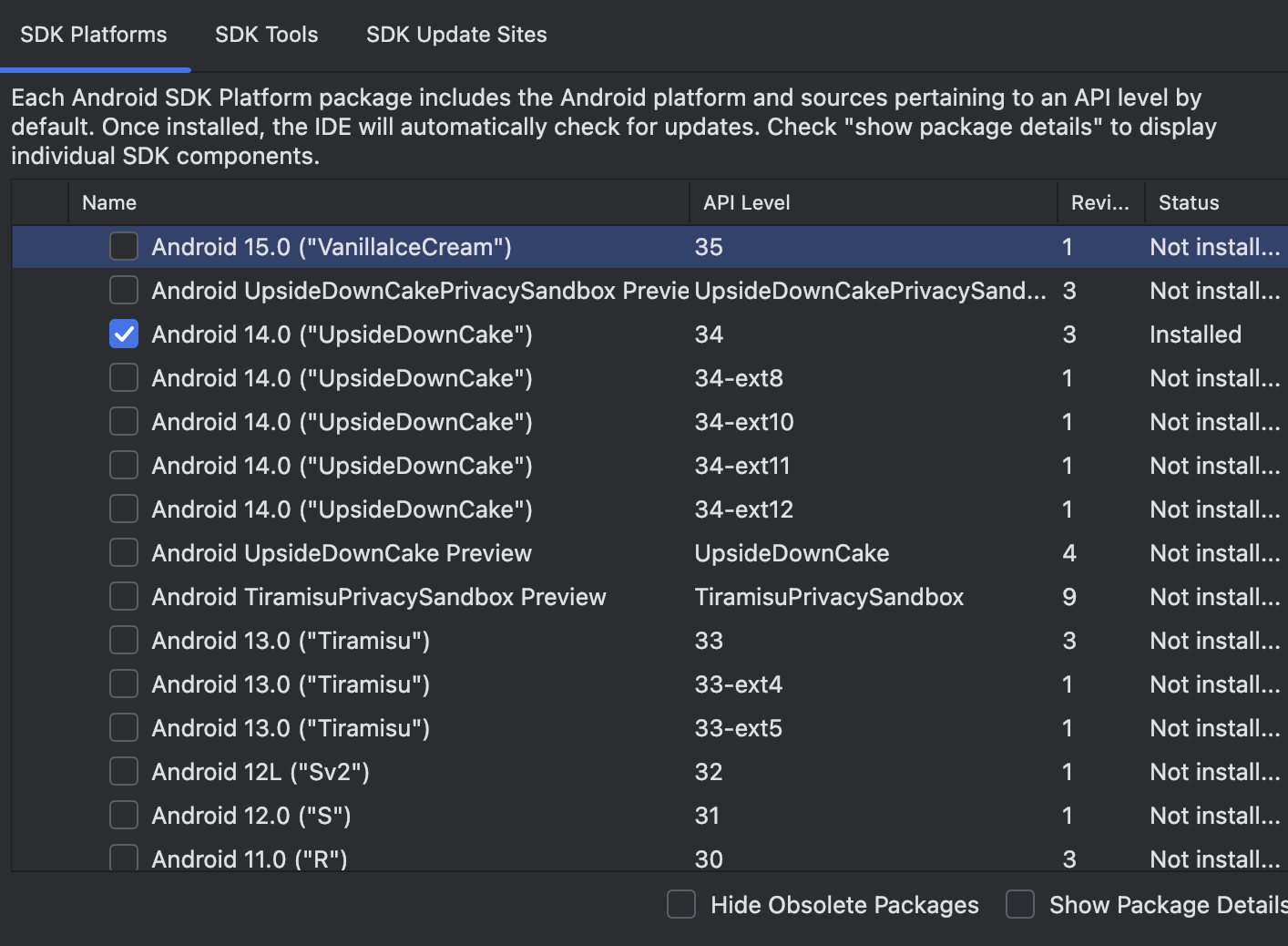1288x946 pixels.
Task: Switch to the SDK Platforms tab
Action: coord(94,35)
